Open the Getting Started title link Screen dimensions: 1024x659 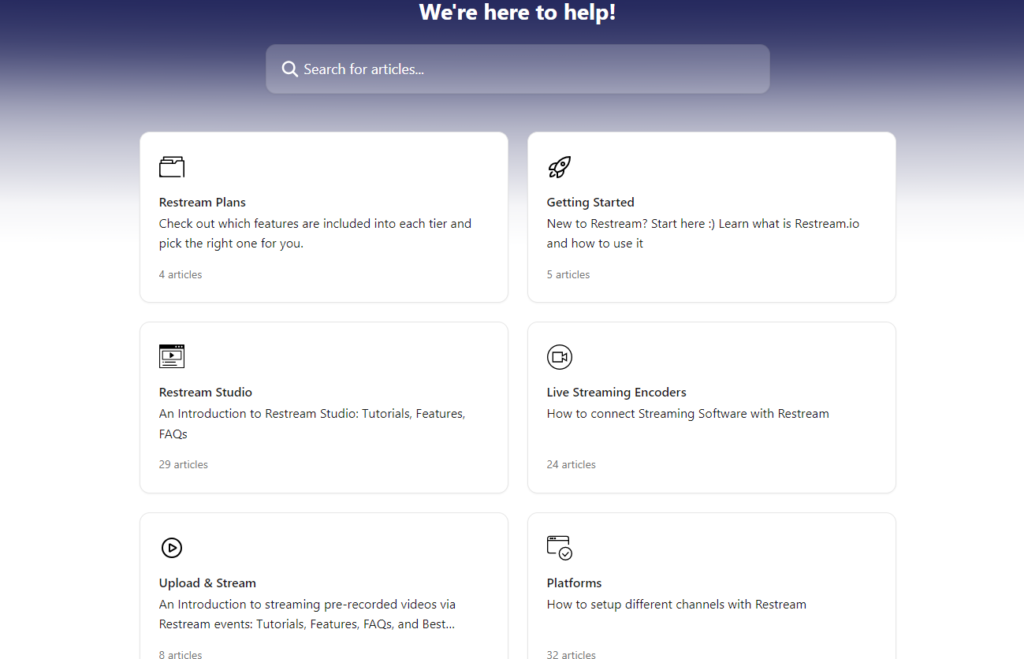pyautogui.click(x=590, y=202)
